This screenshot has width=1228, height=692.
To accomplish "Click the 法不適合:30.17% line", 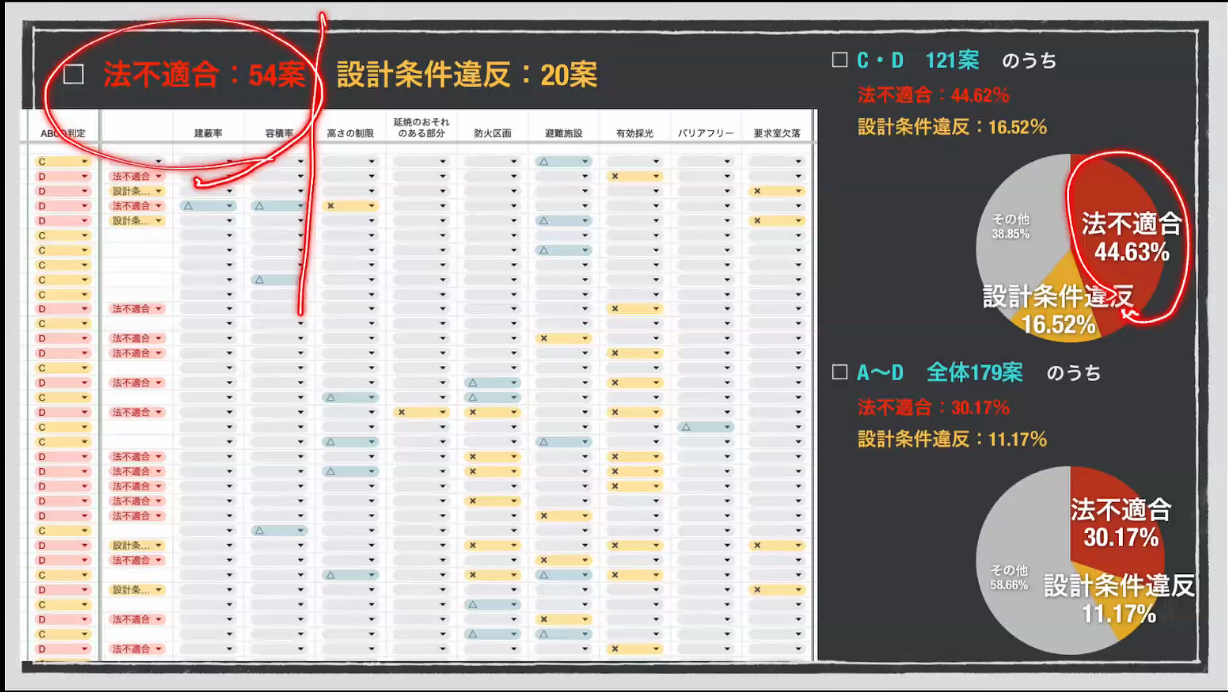I will click(933, 408).
